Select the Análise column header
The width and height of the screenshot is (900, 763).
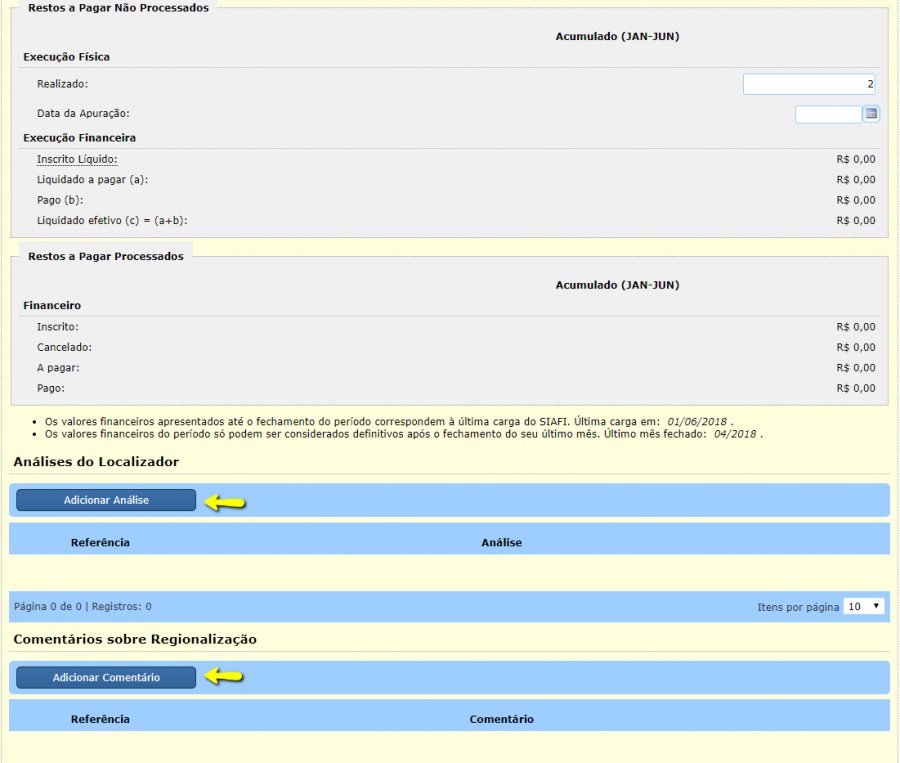(x=502, y=543)
